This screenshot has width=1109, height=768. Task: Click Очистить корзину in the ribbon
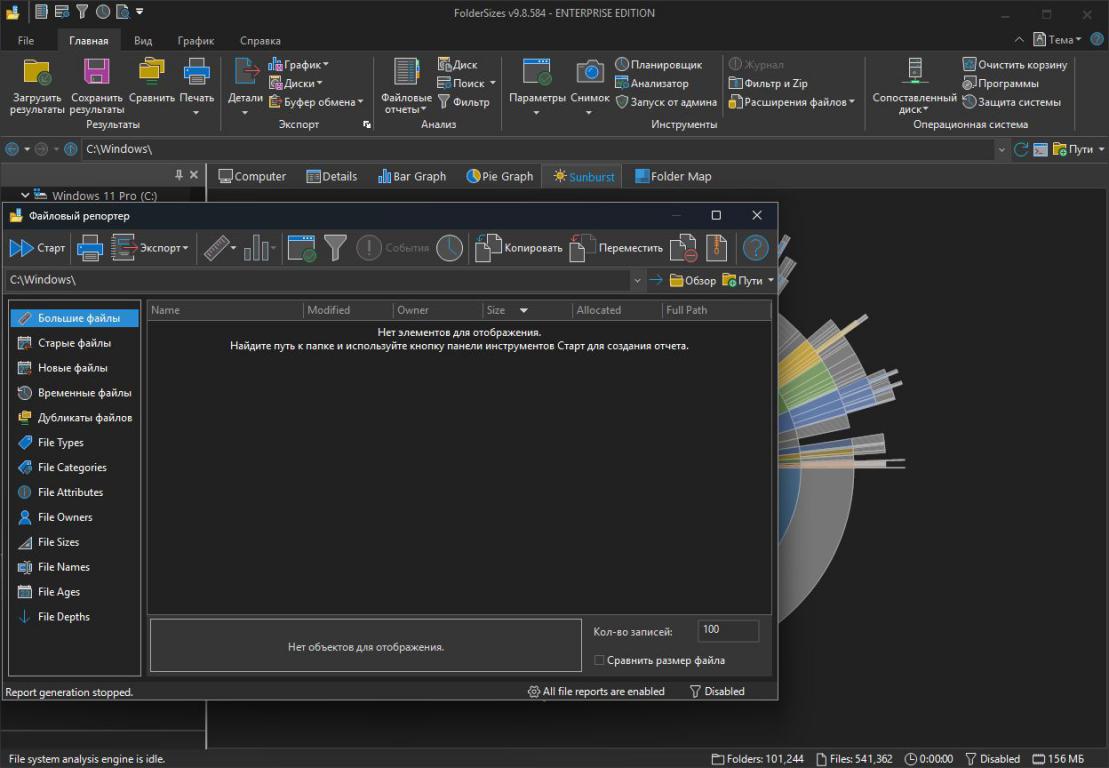tap(1014, 65)
